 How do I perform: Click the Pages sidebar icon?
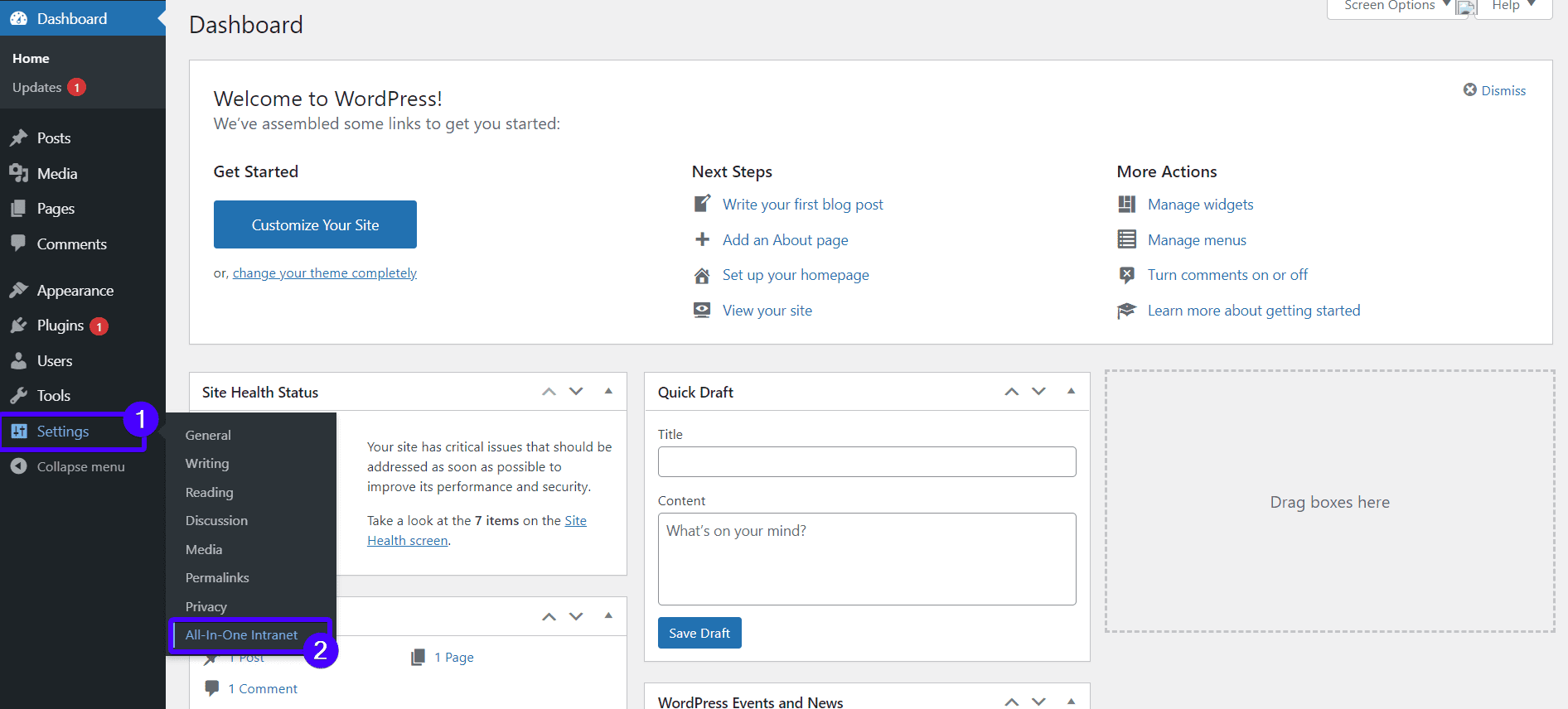pos(18,209)
